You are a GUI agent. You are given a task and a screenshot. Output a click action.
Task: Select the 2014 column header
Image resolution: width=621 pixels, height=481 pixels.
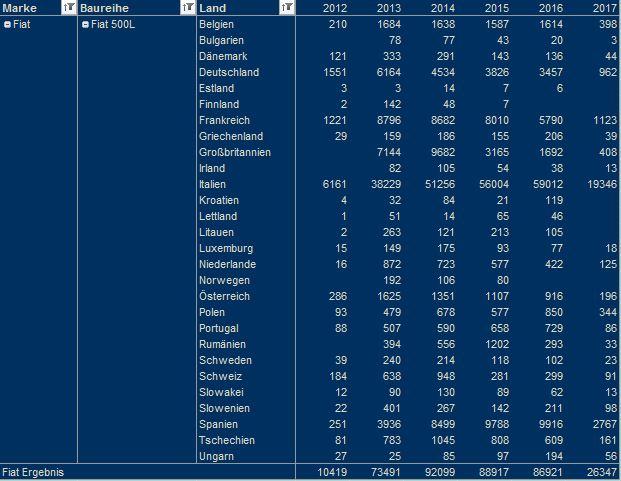click(443, 8)
